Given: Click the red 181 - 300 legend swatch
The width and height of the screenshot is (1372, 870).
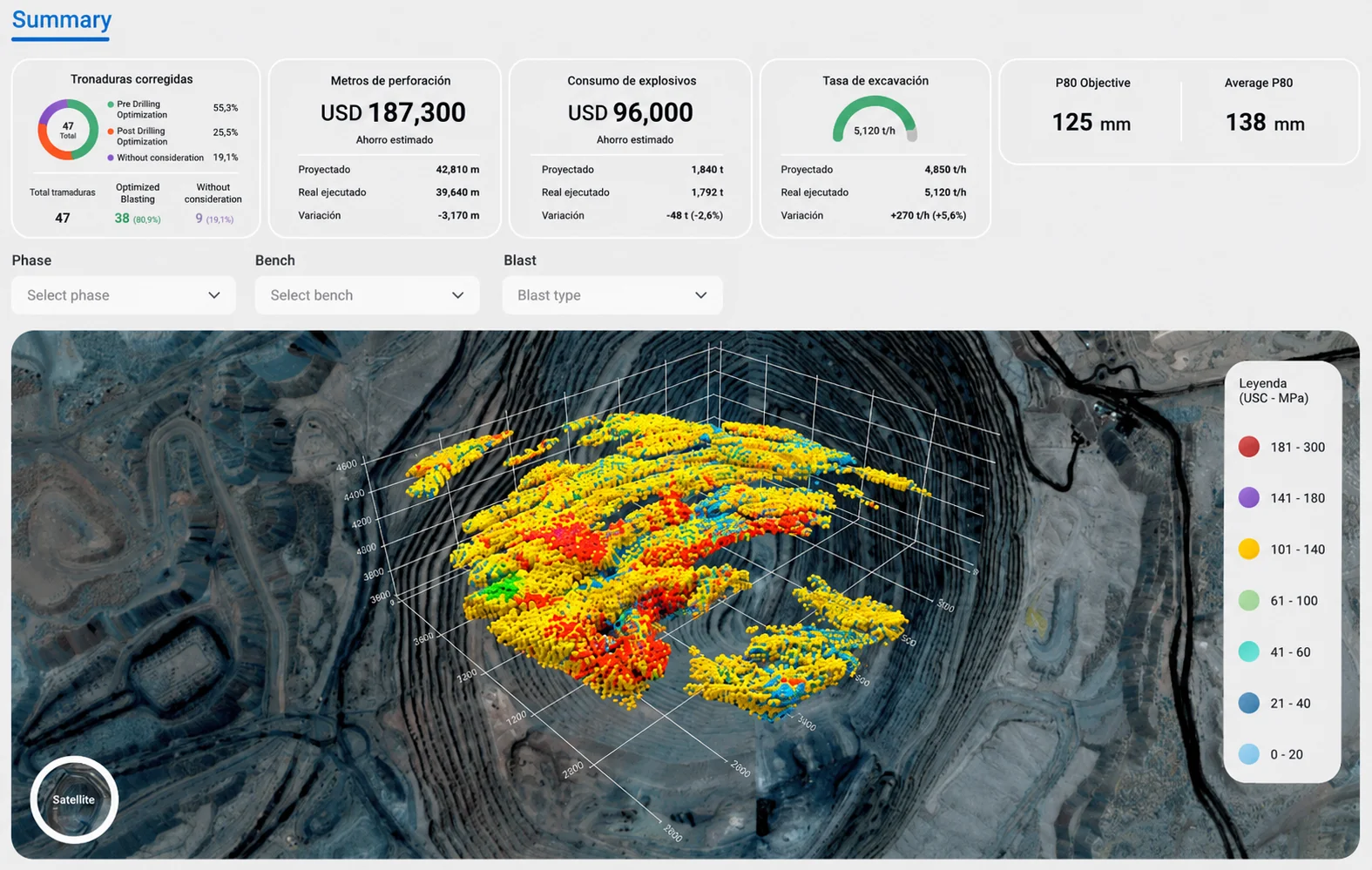Looking at the screenshot, I should click(x=1248, y=447).
